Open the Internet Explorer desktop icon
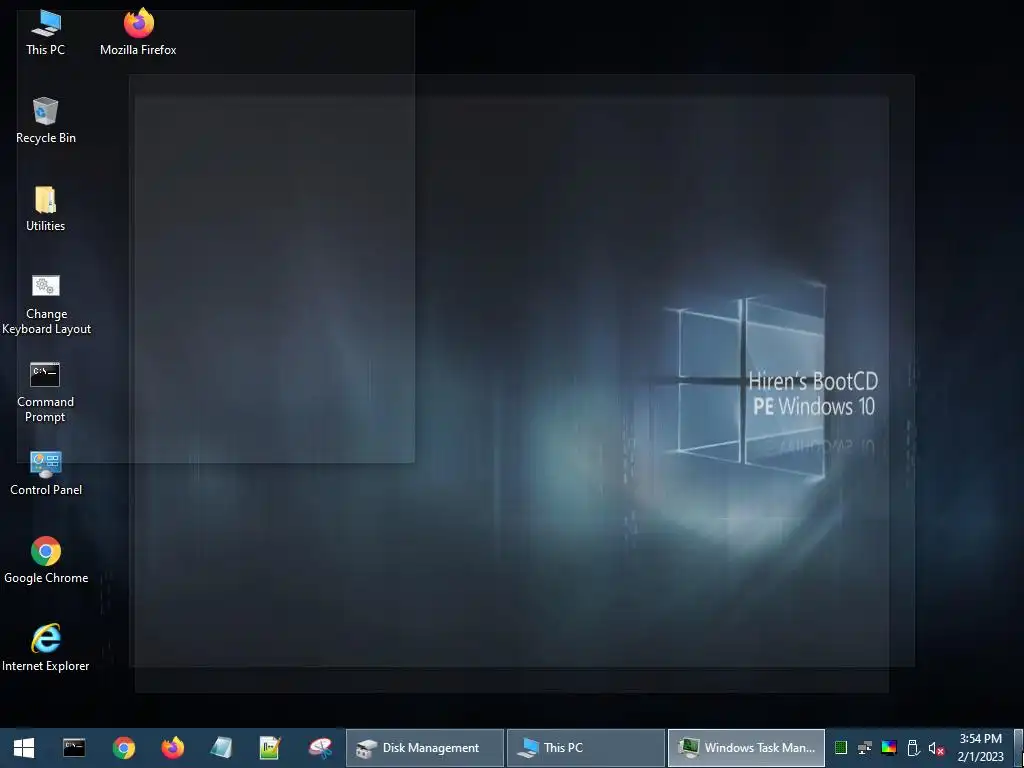1024x768 pixels. tap(46, 648)
